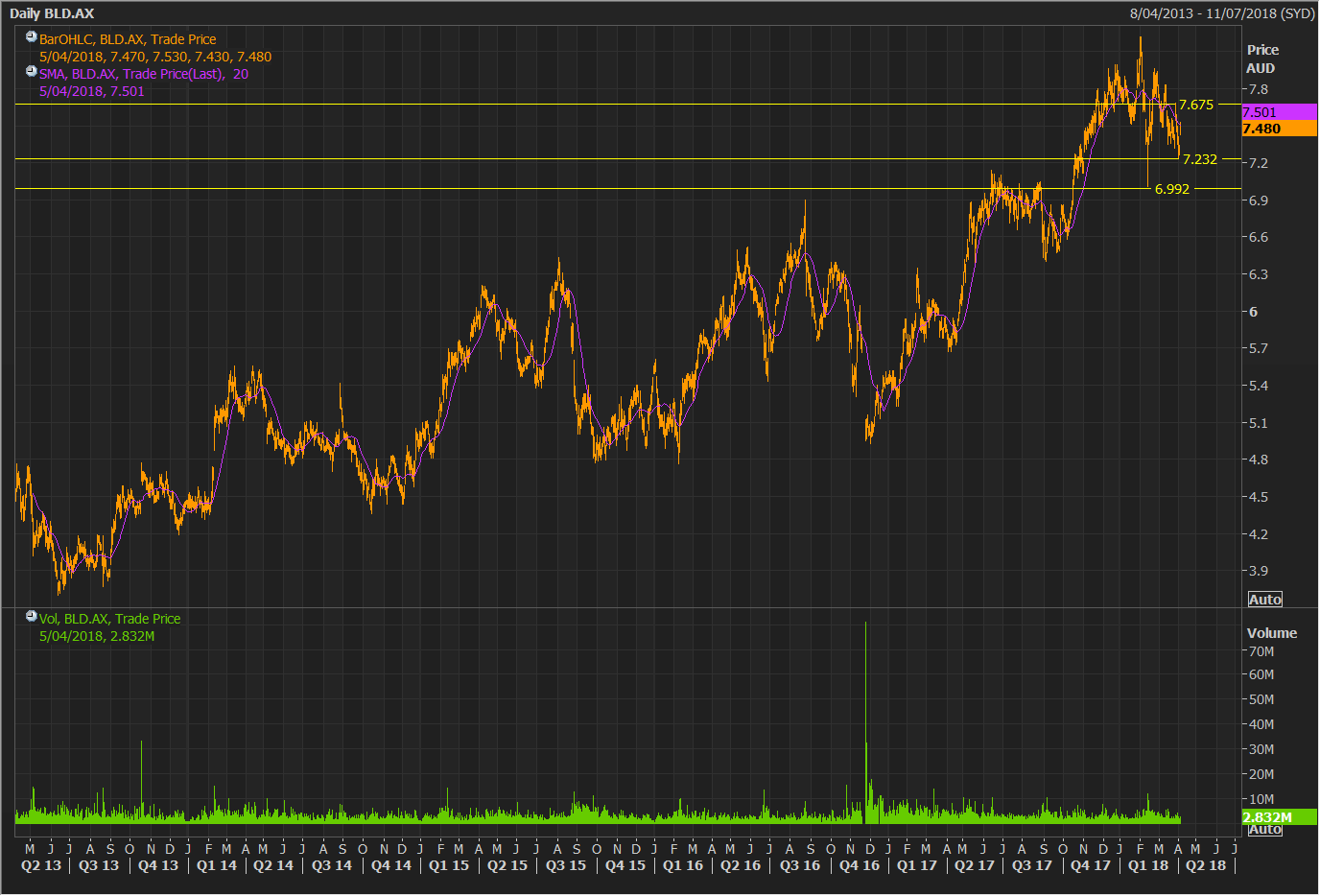Click the Vol series legend icon
The width and height of the screenshot is (1320, 896).
click(32, 617)
